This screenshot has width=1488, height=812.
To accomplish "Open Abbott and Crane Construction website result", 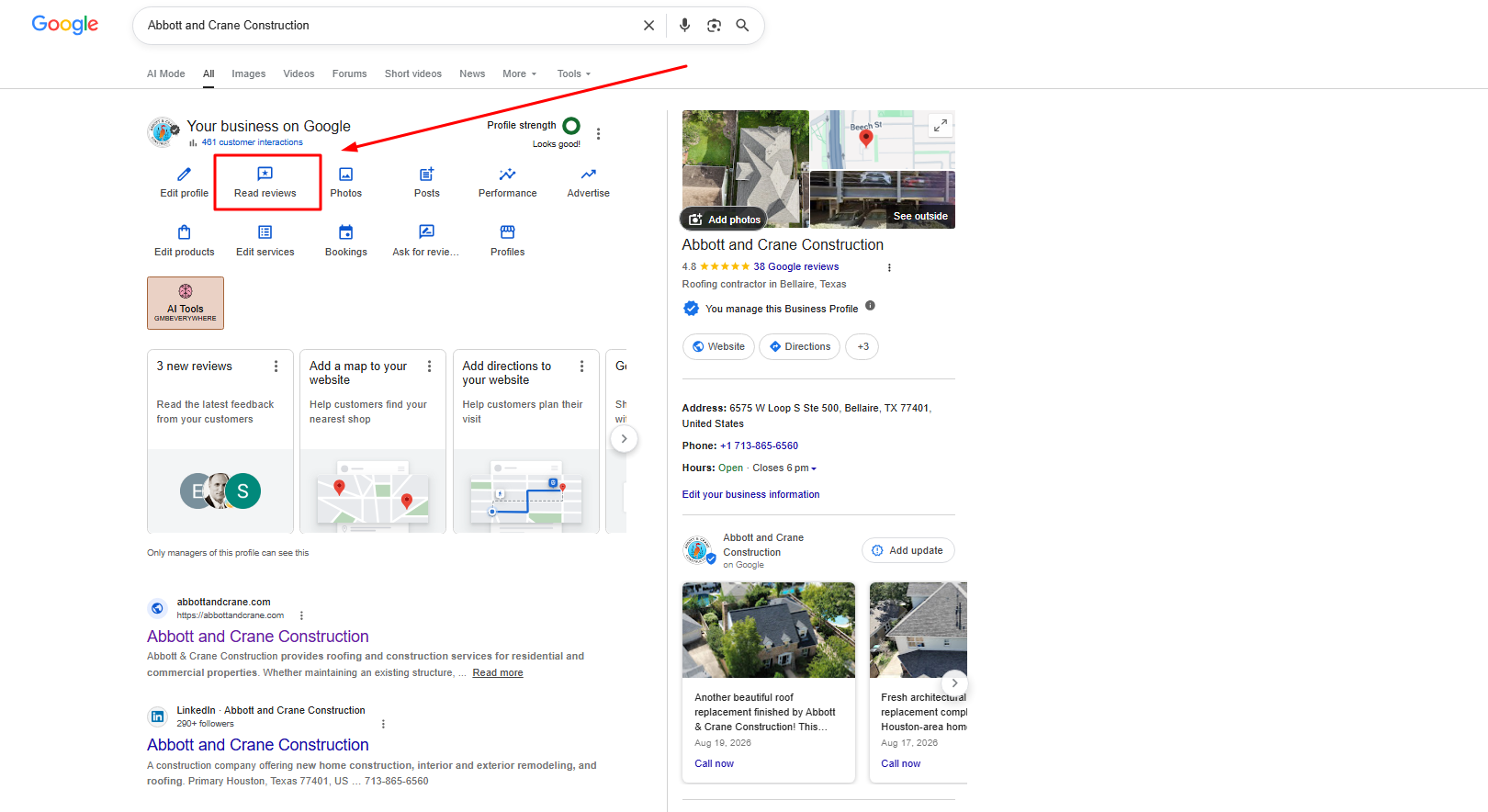I will click(258, 637).
